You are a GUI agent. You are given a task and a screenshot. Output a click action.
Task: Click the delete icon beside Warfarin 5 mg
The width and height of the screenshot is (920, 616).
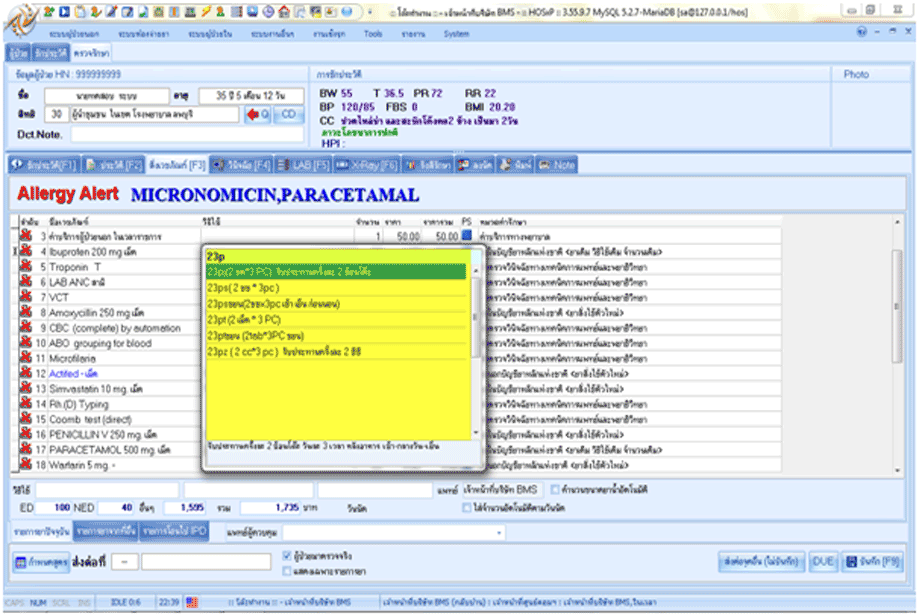[x=27, y=465]
